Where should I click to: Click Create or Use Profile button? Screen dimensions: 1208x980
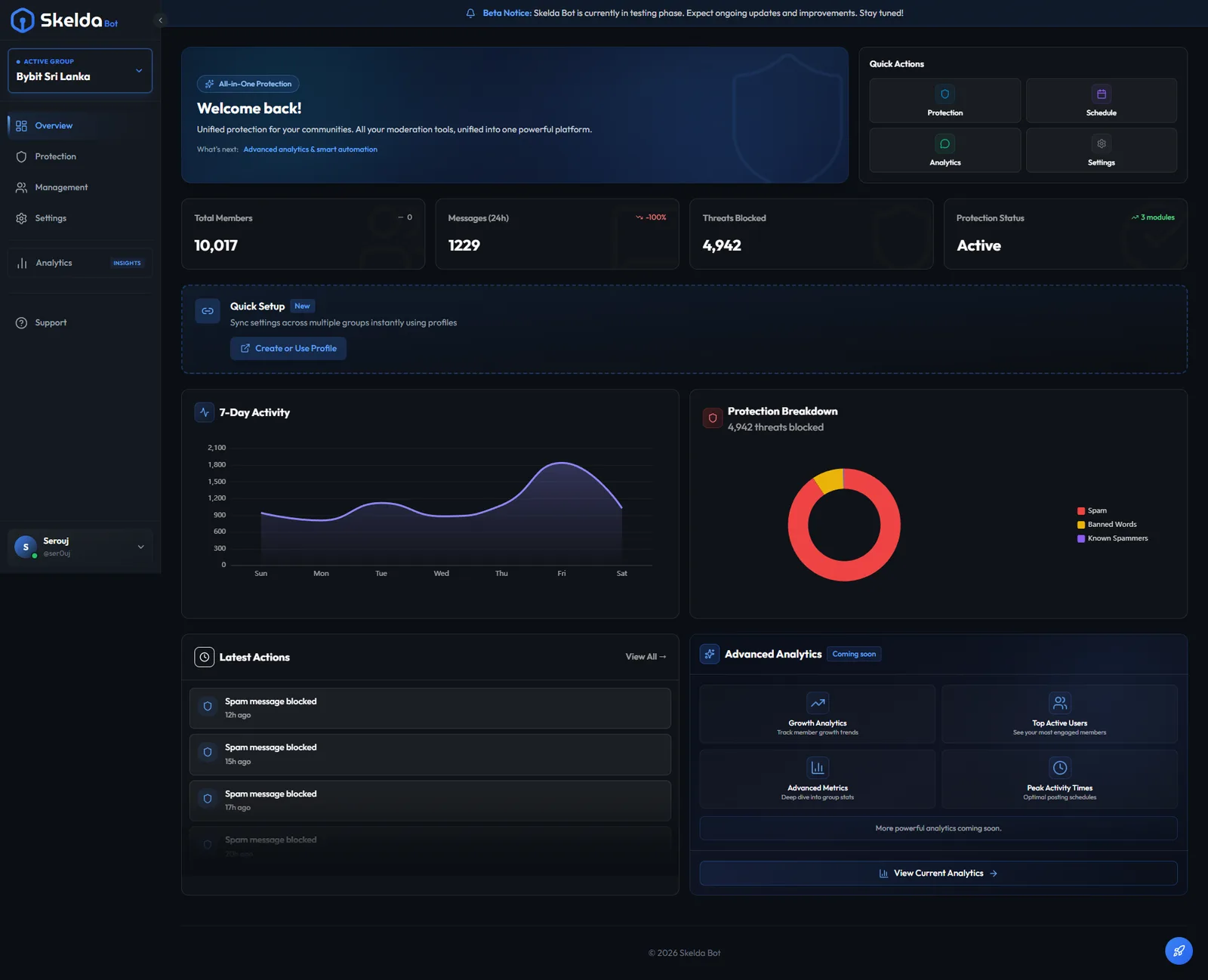288,348
